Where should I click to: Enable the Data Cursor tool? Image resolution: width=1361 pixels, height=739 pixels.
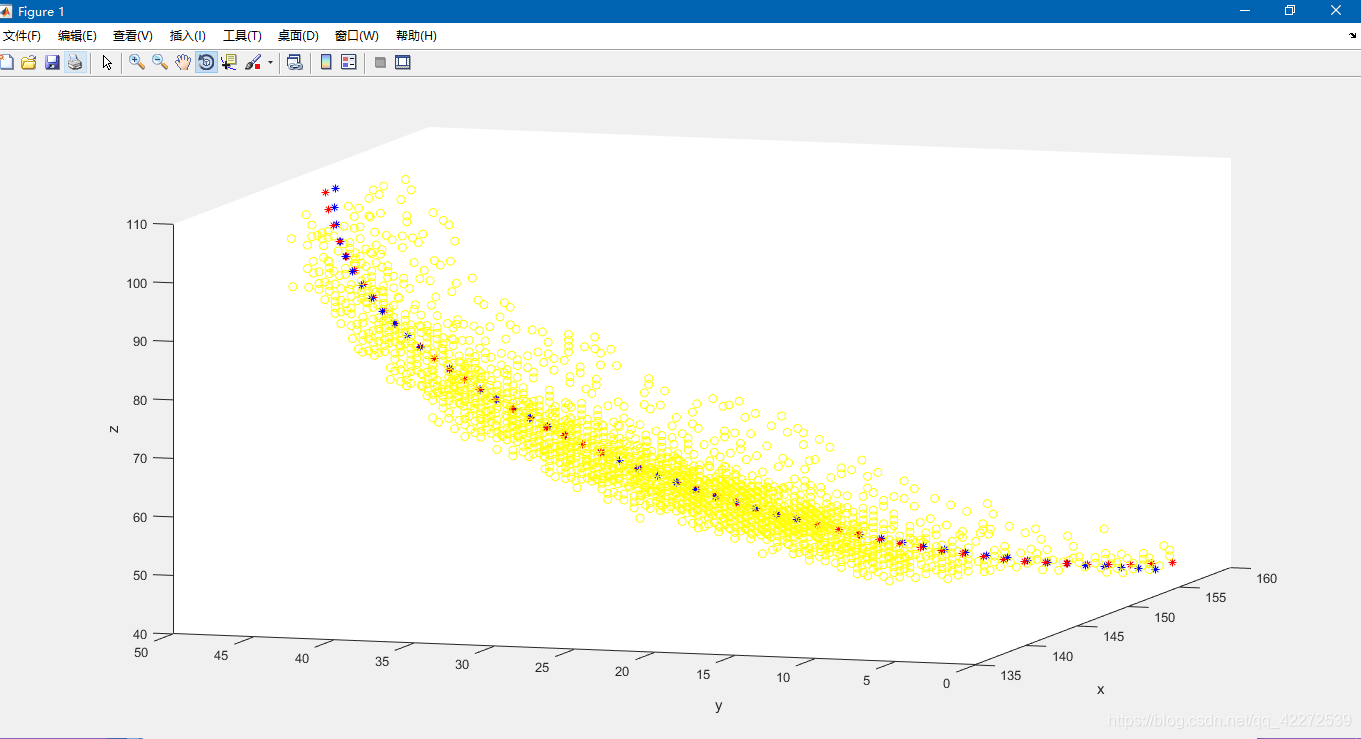(229, 62)
